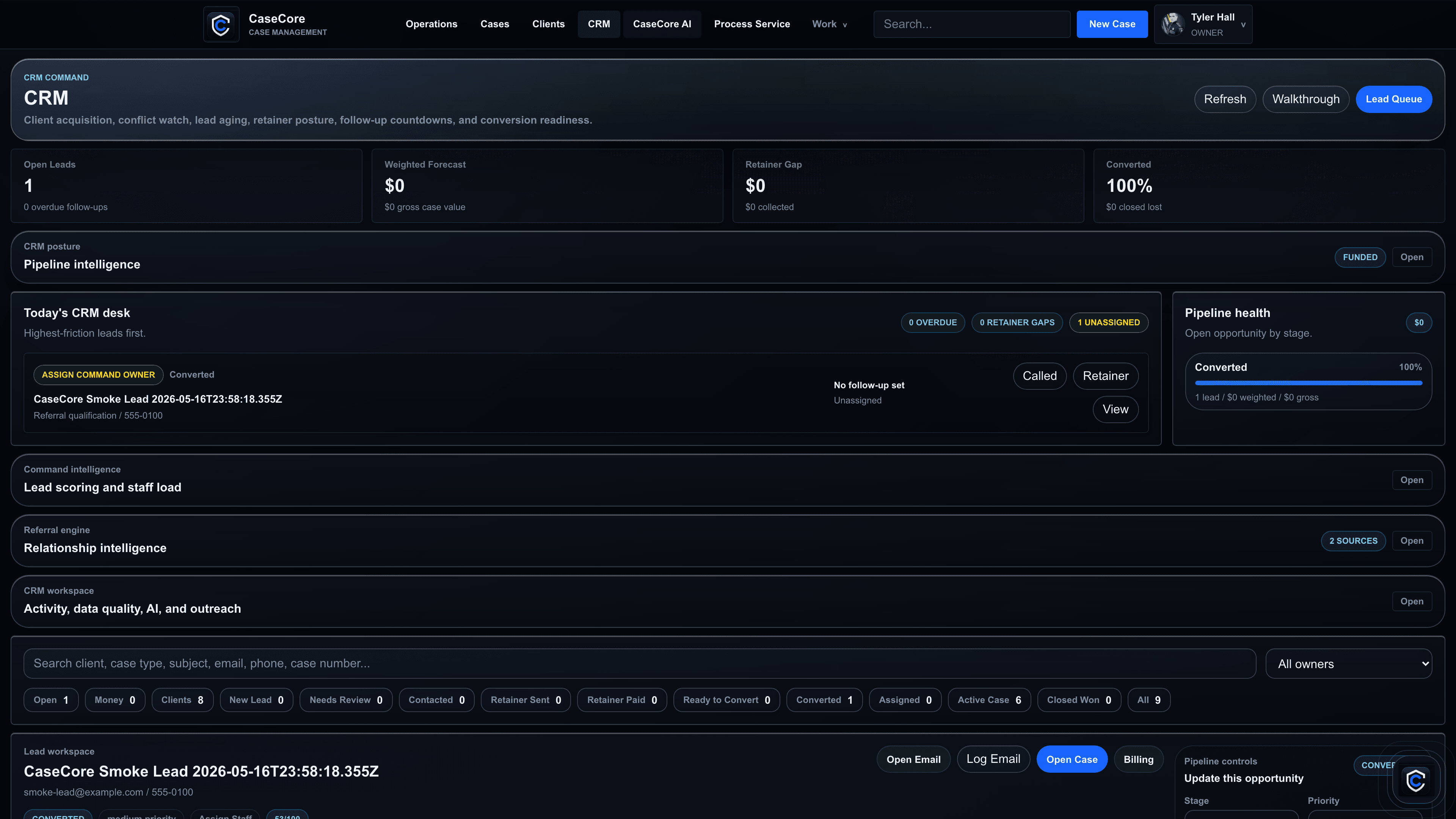Screen dimensions: 1456x819
Task: Click the Weighted Forecast stat card
Action: (547, 186)
